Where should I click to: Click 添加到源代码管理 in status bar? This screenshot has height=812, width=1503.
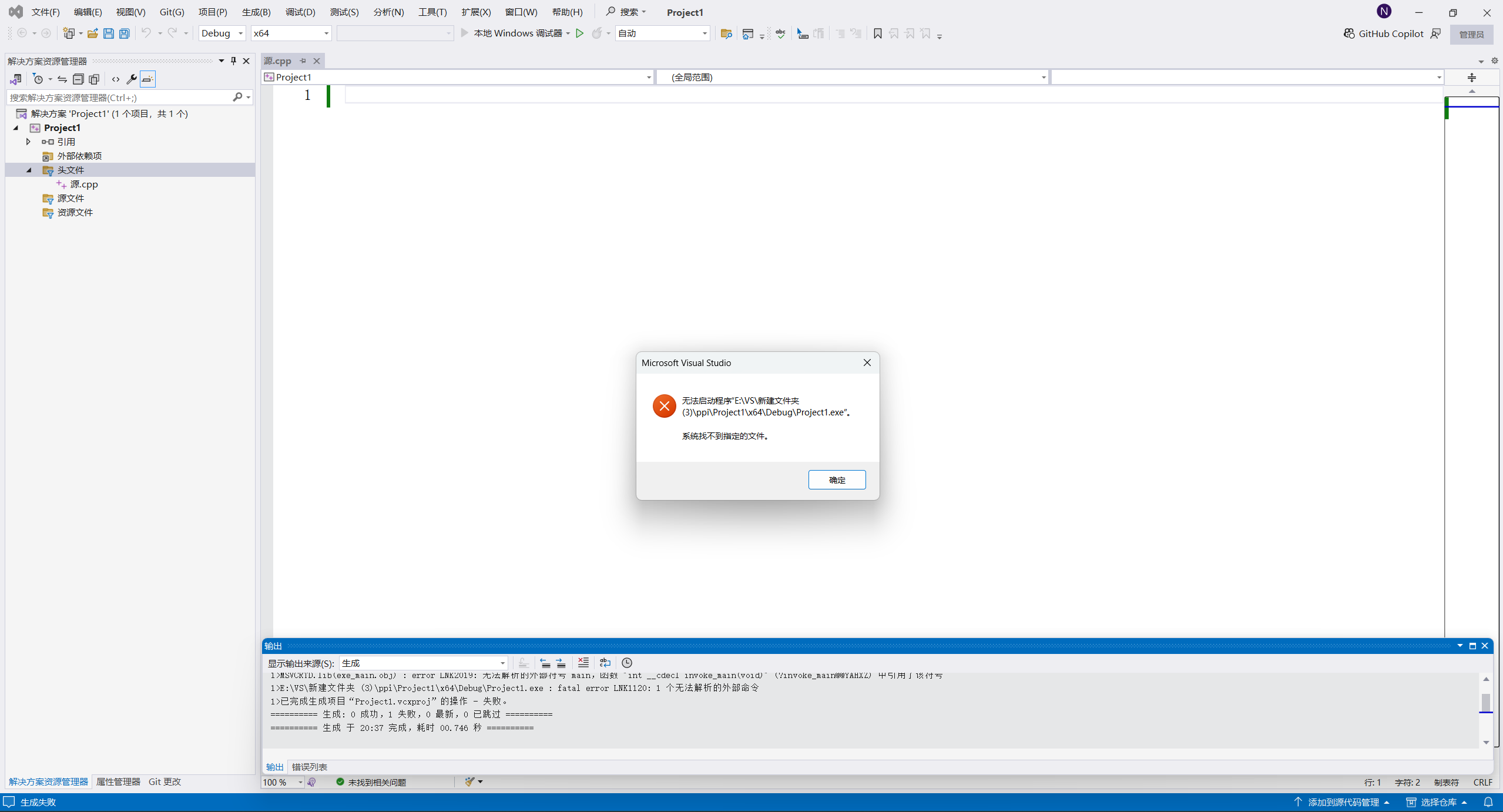click(1342, 802)
